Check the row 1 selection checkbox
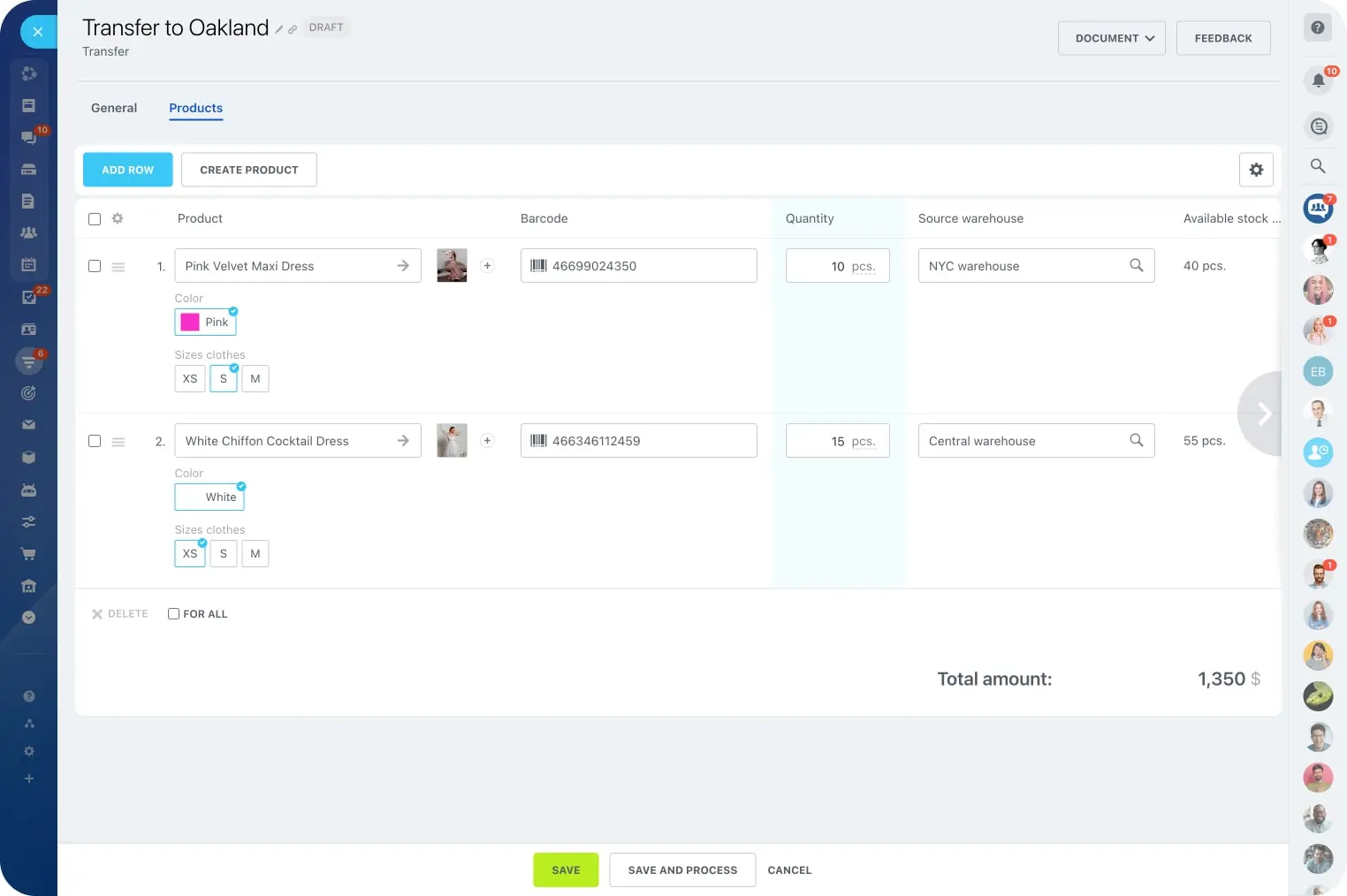The width and height of the screenshot is (1347, 896). [x=95, y=266]
